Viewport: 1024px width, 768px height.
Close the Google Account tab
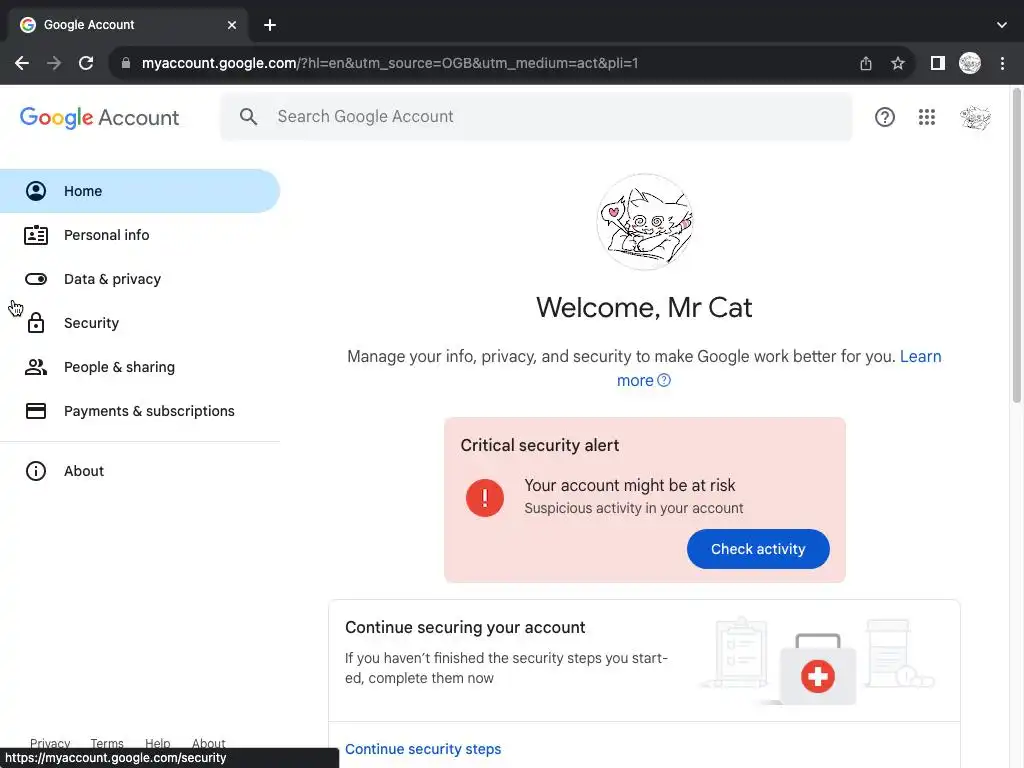232,25
